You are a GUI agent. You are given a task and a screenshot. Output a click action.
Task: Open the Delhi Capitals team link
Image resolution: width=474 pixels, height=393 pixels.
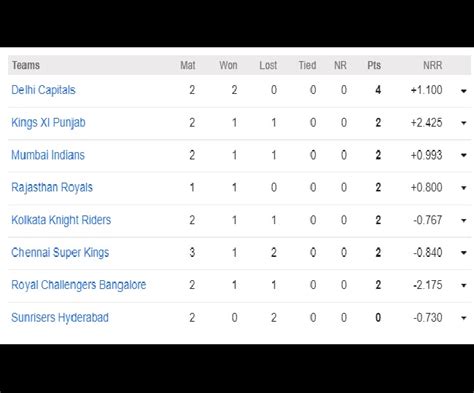(x=43, y=90)
